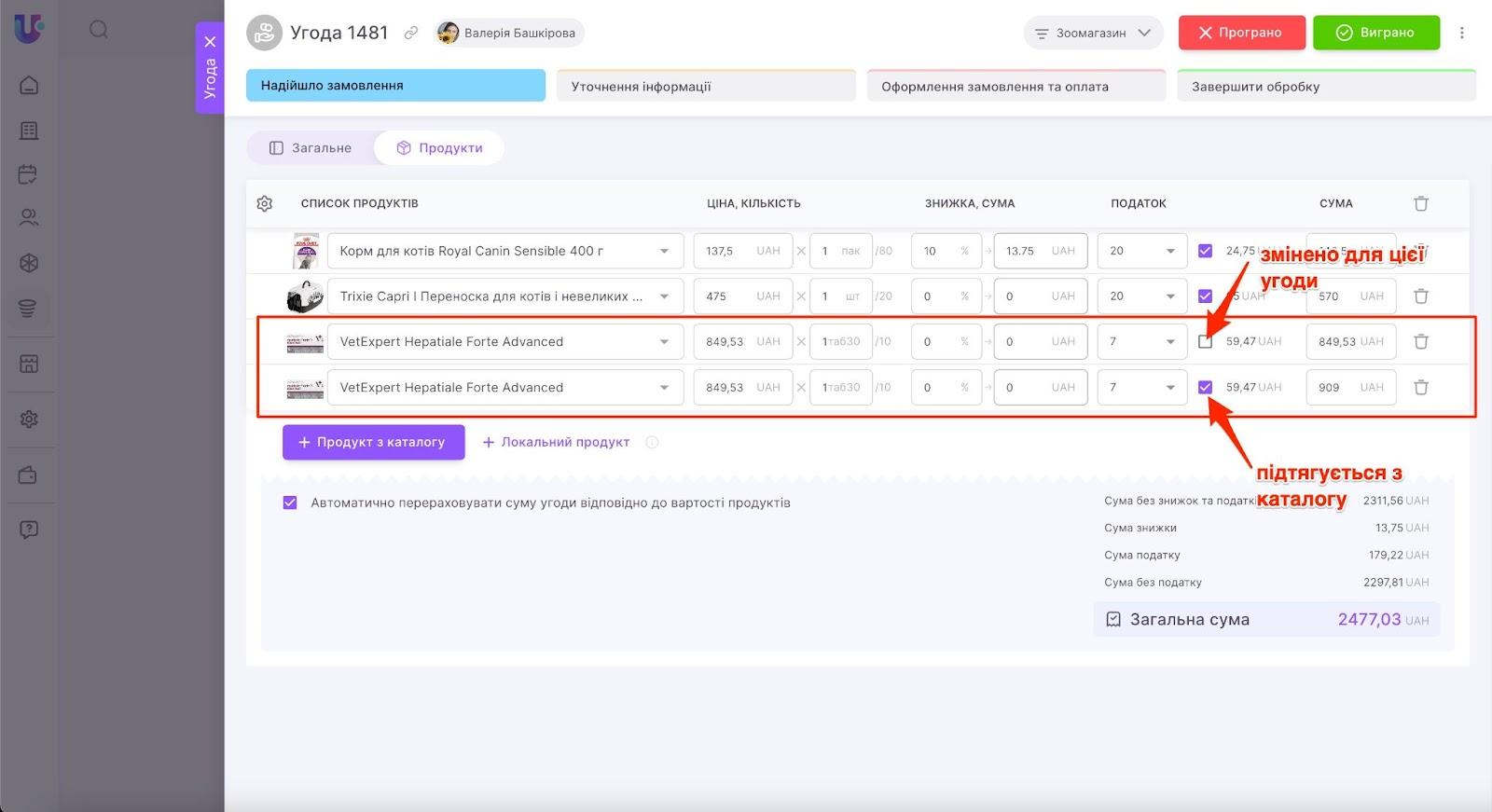Select stage Надійшло замовлення
The image size is (1492, 812).
coord(395,86)
